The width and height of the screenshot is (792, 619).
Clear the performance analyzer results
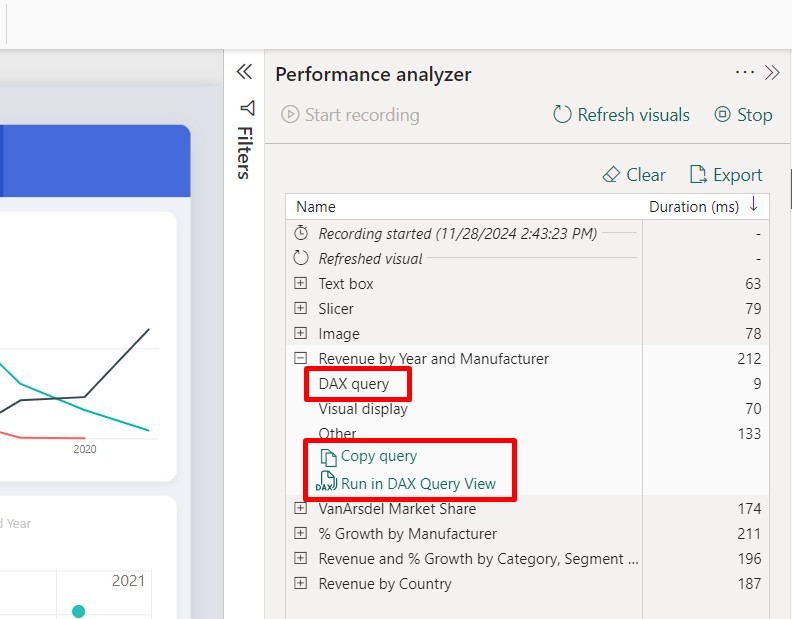pos(634,175)
